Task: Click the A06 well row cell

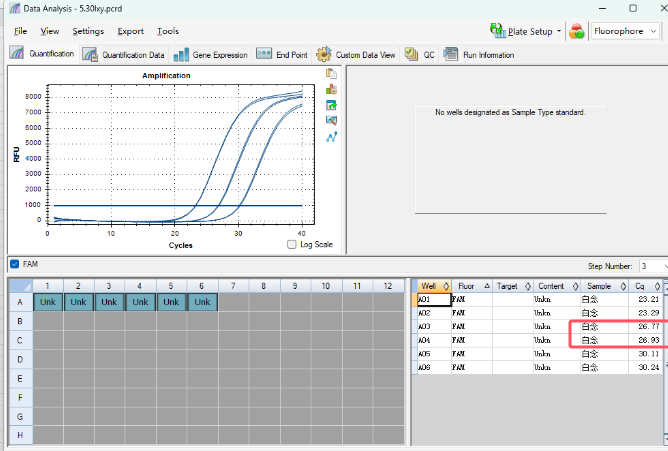Action: (434, 367)
